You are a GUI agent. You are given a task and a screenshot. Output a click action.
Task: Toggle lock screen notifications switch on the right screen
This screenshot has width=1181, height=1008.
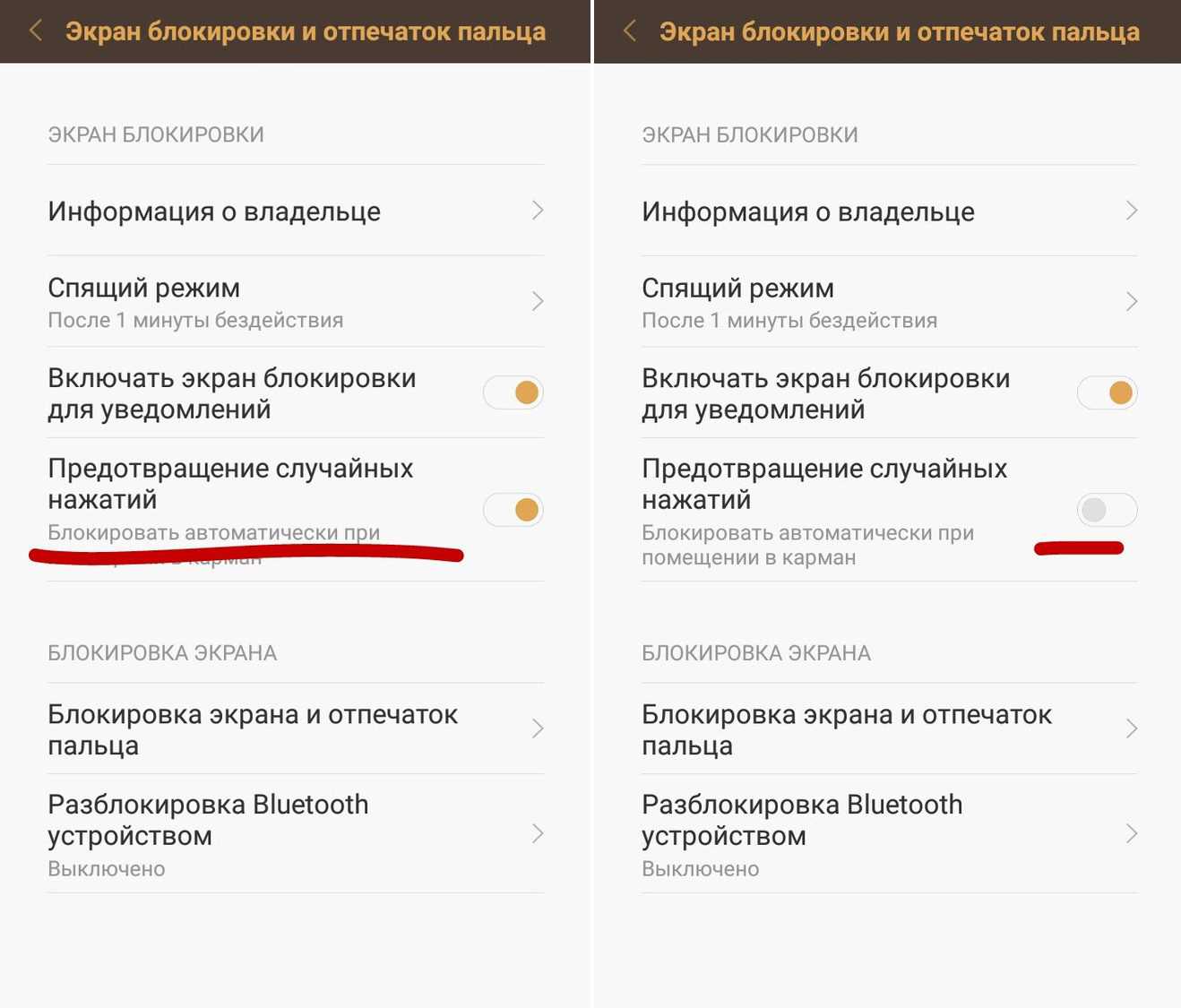click(1108, 392)
